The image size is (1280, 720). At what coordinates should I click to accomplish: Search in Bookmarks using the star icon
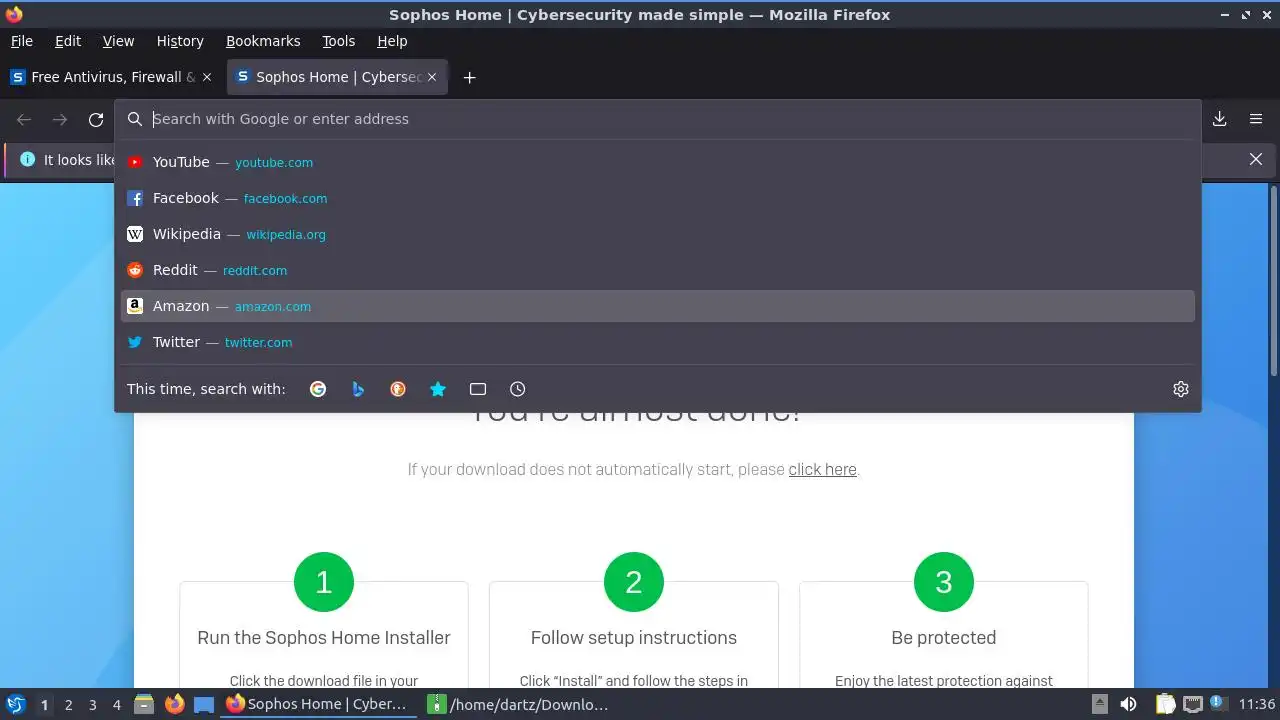(x=438, y=389)
